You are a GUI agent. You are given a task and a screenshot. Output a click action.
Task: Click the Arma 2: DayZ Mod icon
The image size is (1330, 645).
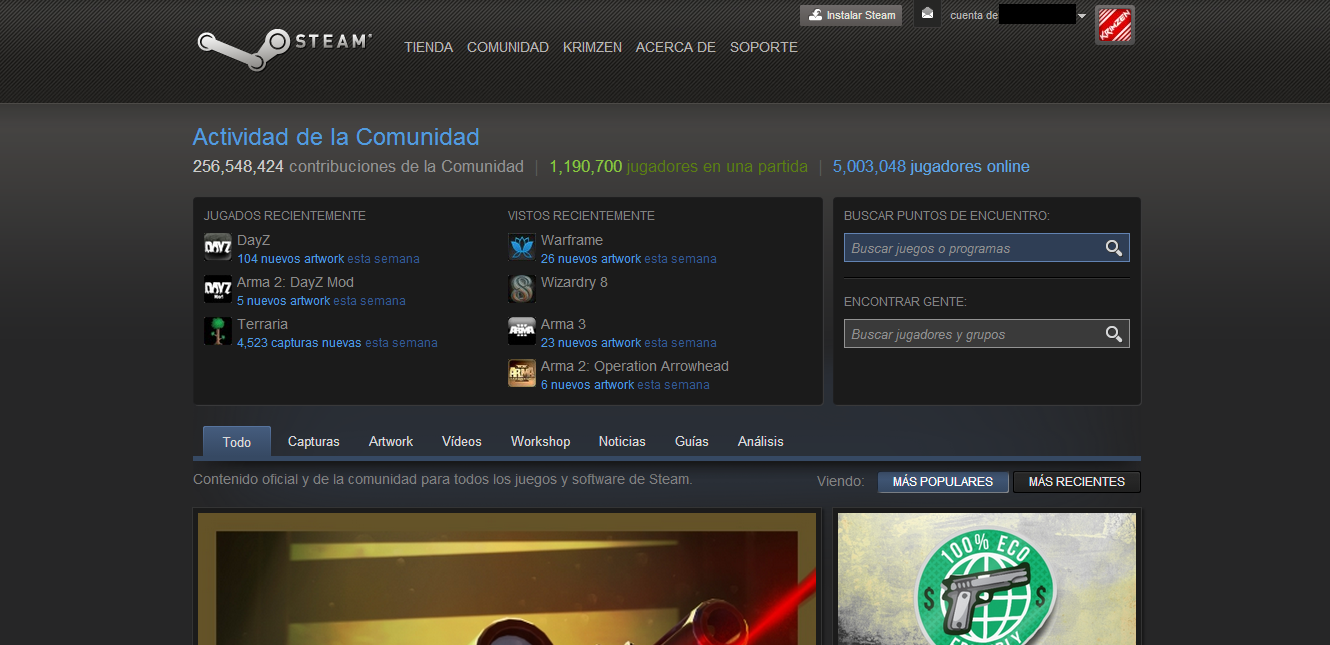(218, 289)
